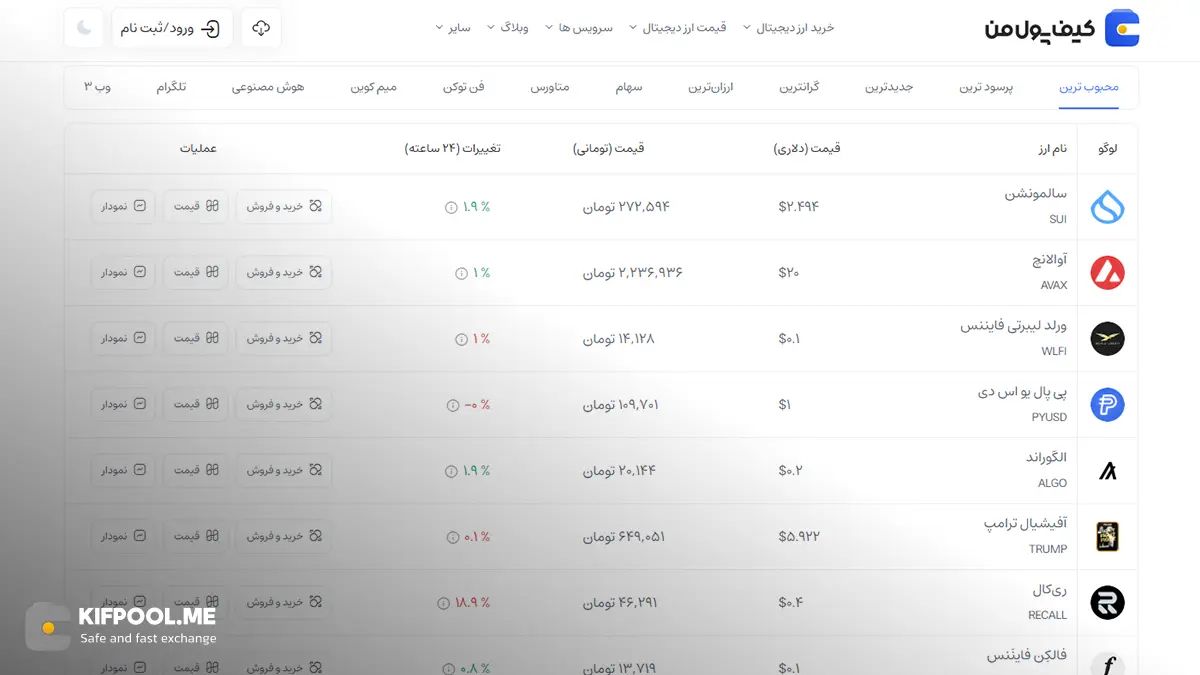Screen dimensions: 1200x675
Task: Click the Official Trump (TRUMP) coin logo
Action: (1107, 536)
